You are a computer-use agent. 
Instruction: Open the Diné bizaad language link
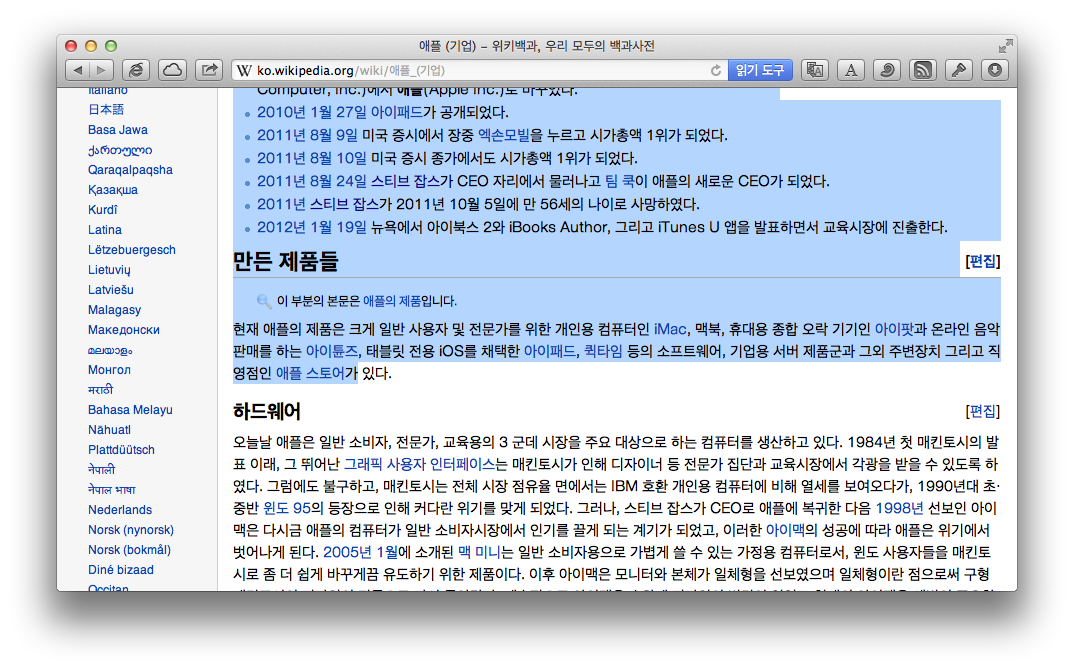click(x=121, y=569)
